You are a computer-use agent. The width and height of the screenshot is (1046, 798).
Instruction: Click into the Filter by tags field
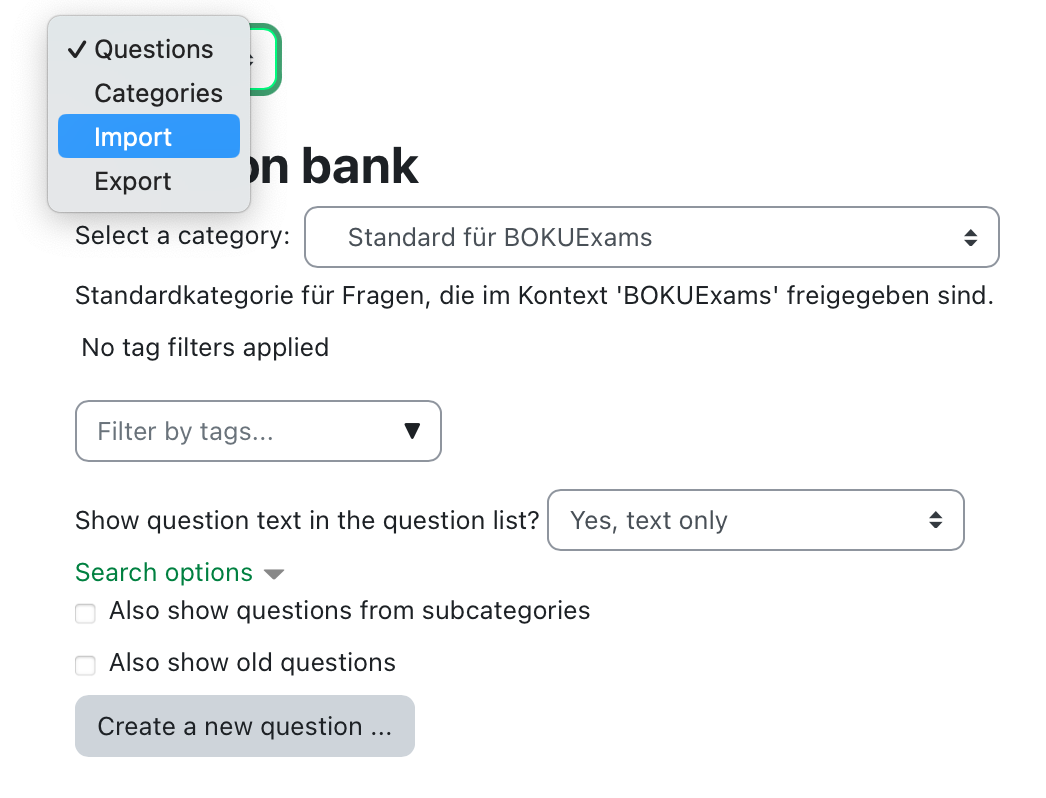[258, 431]
